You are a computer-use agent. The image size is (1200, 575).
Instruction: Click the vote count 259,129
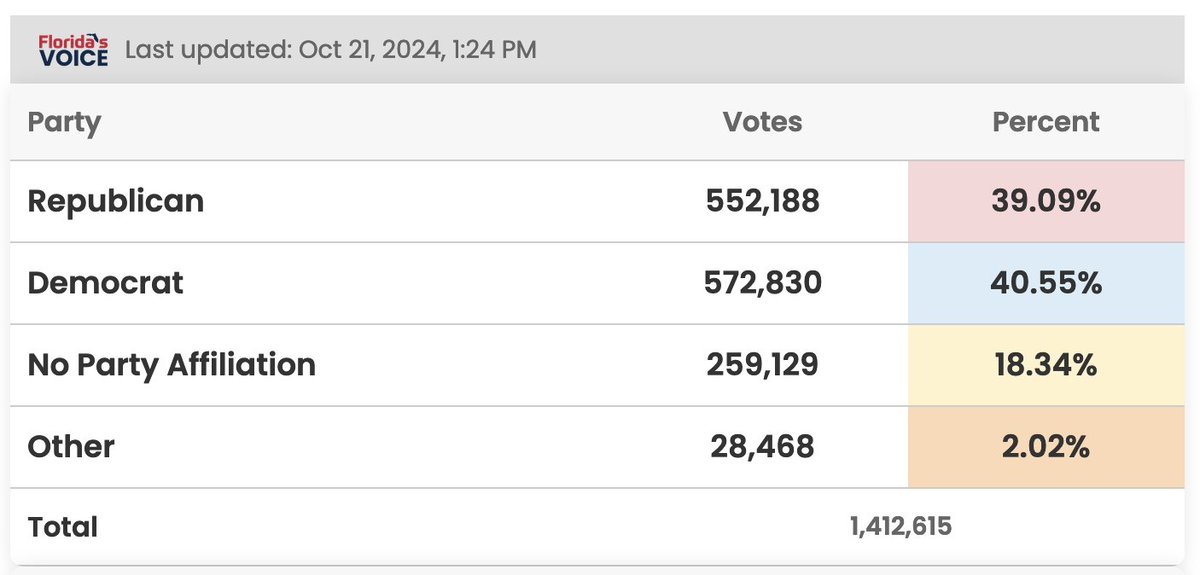click(762, 365)
